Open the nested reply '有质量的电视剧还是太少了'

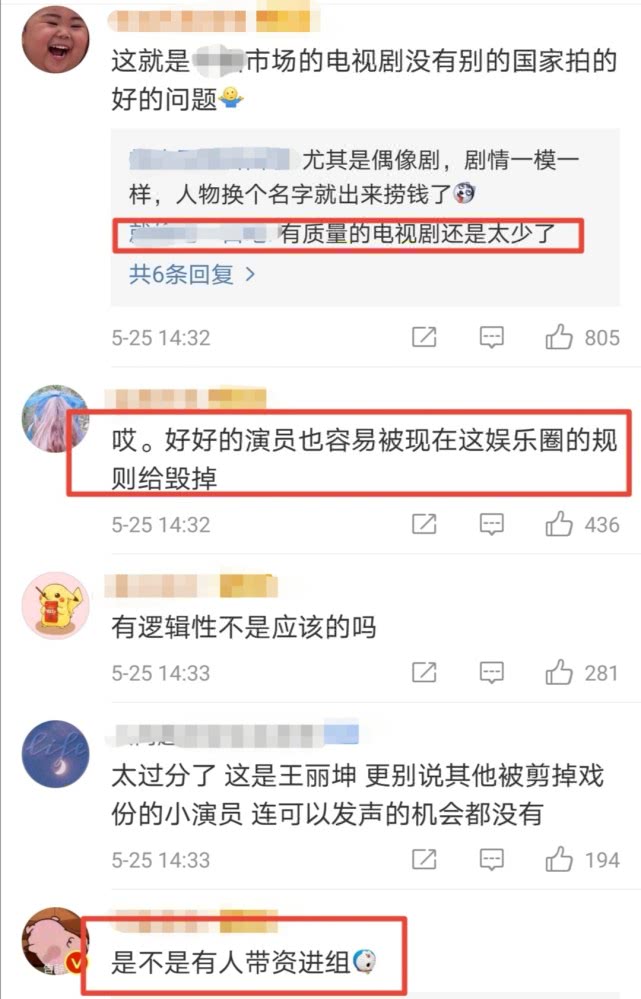point(347,235)
